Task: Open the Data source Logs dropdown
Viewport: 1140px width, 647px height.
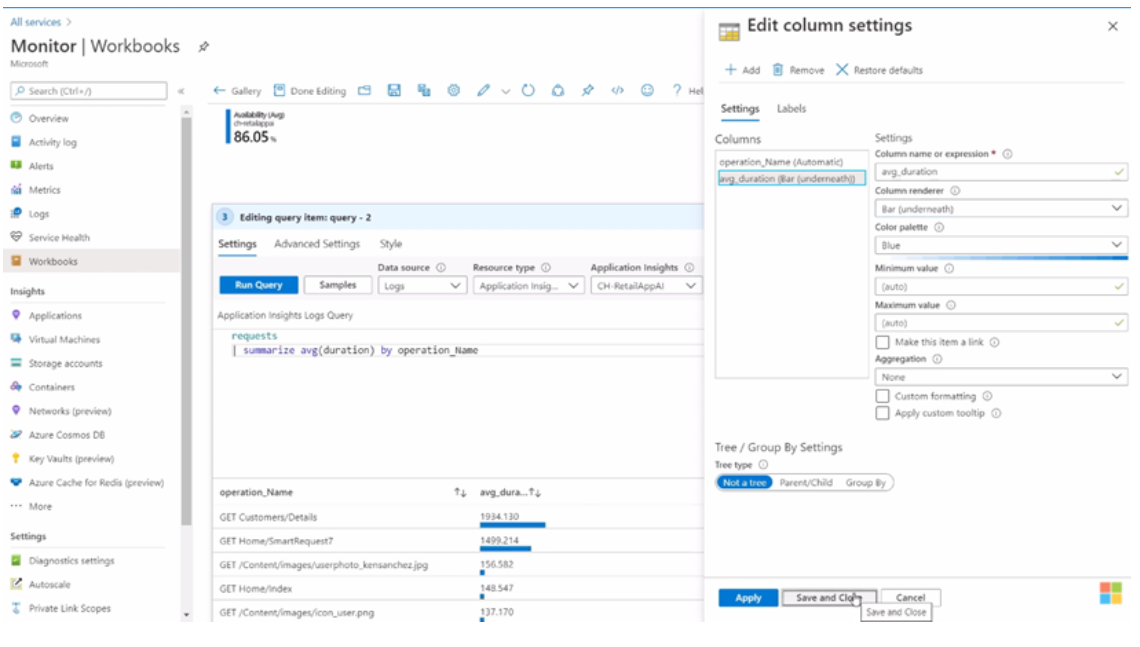Action: click(x=422, y=286)
